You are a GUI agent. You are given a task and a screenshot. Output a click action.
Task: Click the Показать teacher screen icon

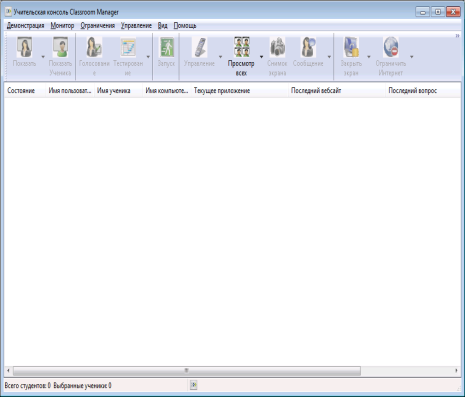[25, 48]
